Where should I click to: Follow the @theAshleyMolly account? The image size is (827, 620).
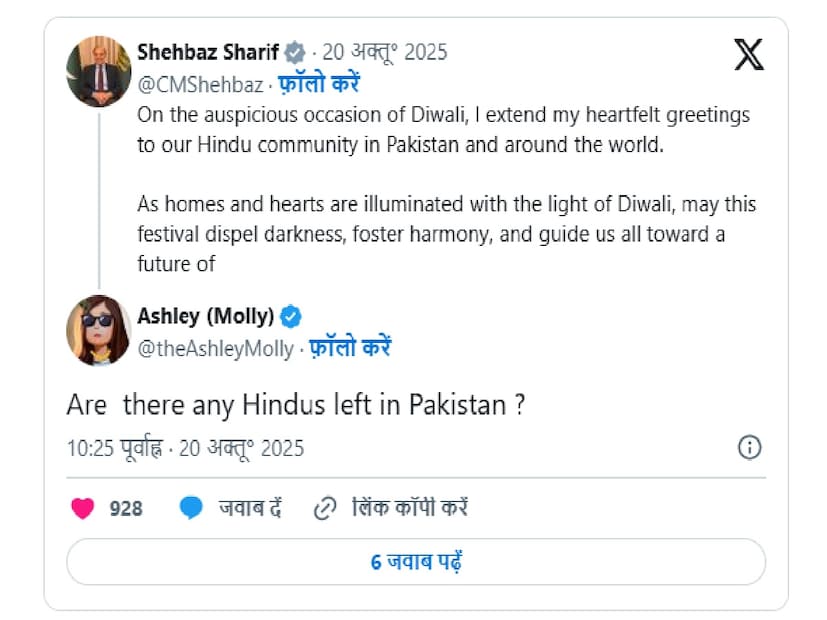click(349, 348)
